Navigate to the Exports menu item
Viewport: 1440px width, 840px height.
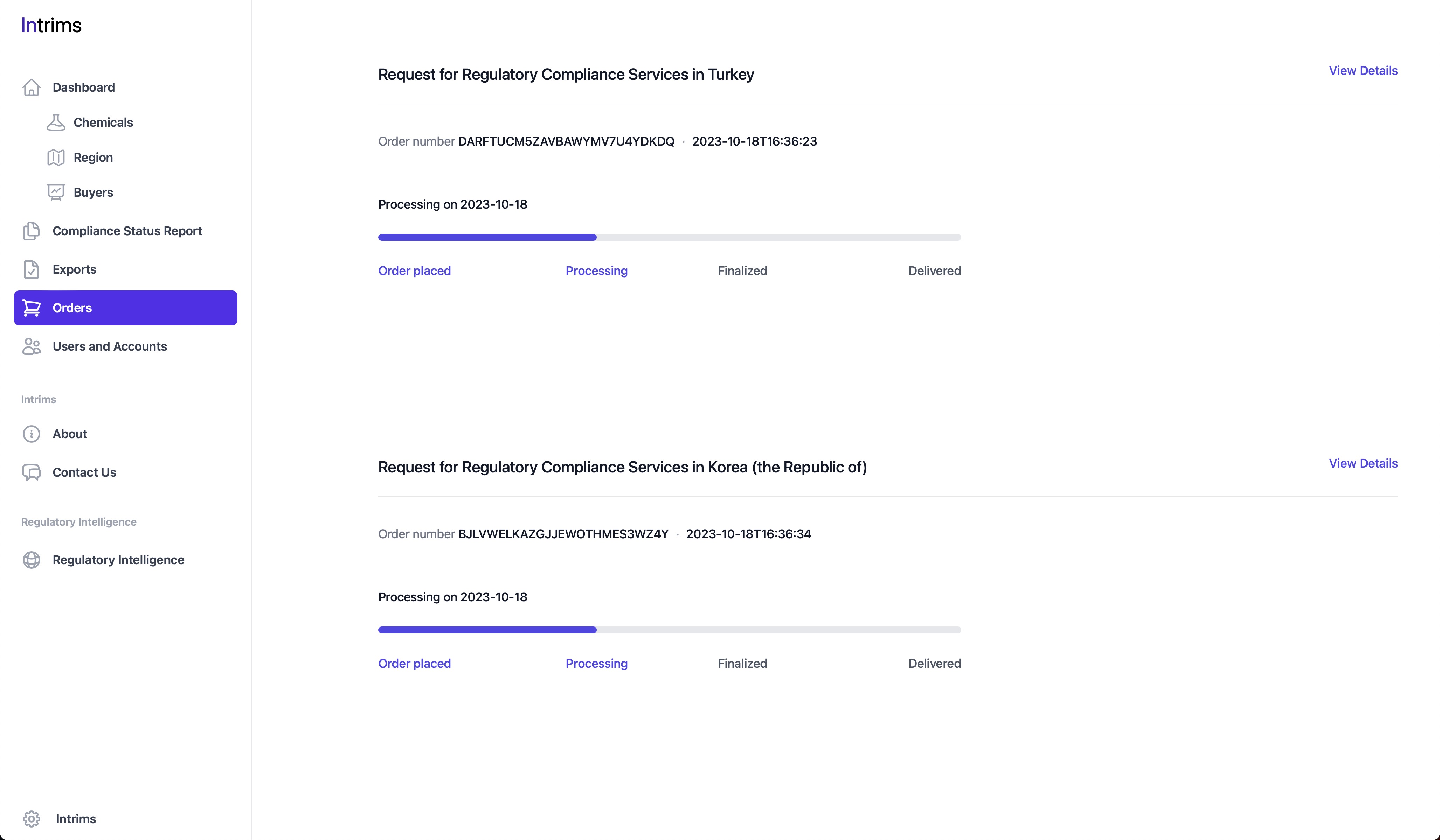(x=74, y=269)
